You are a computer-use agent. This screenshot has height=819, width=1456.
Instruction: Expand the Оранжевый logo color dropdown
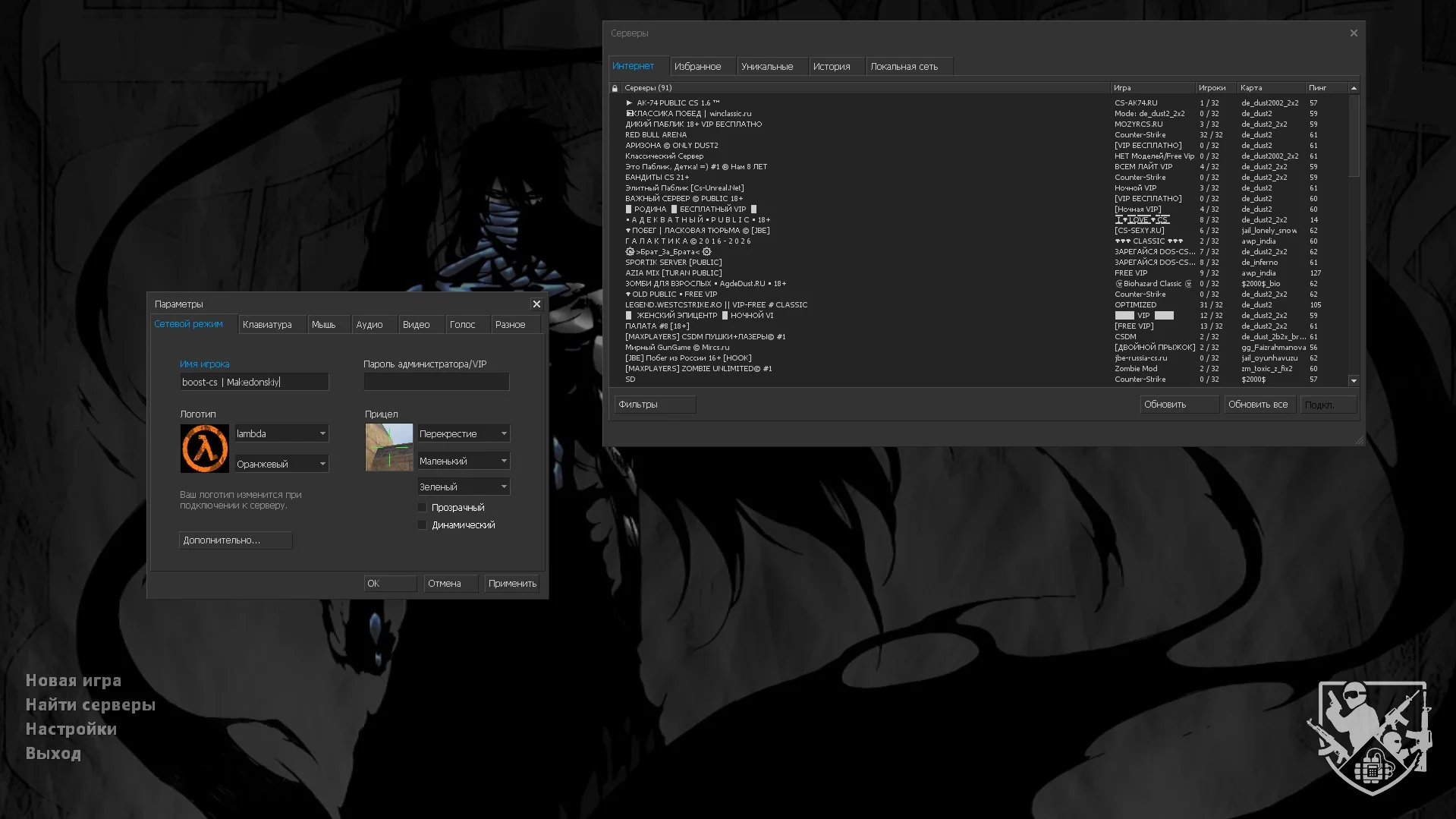click(x=281, y=464)
